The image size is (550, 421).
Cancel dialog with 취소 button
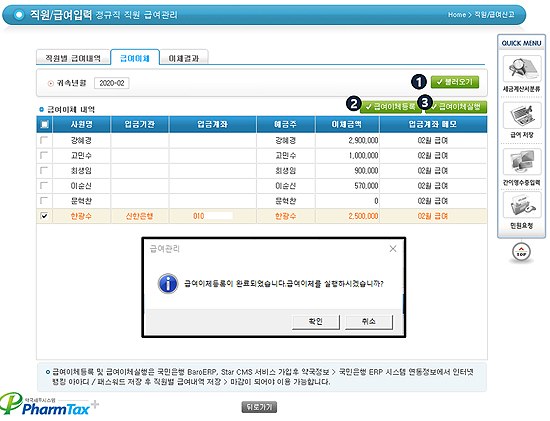point(369,321)
